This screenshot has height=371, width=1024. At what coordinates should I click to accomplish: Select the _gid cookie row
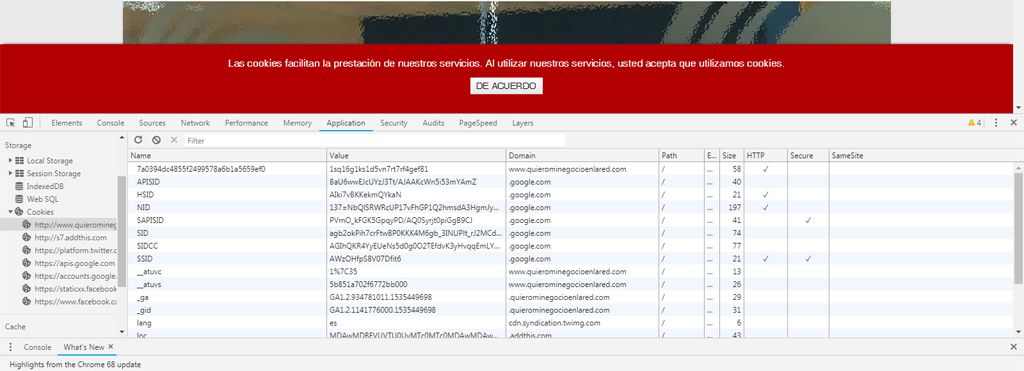click(x=570, y=310)
